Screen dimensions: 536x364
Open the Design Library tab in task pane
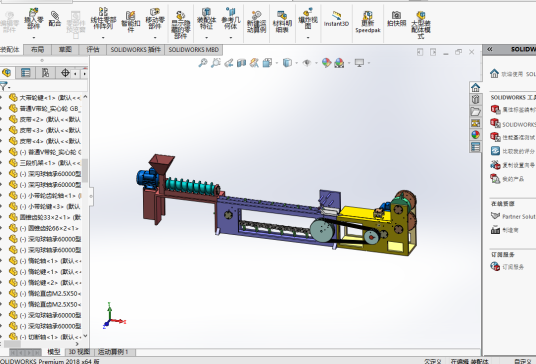point(475,99)
